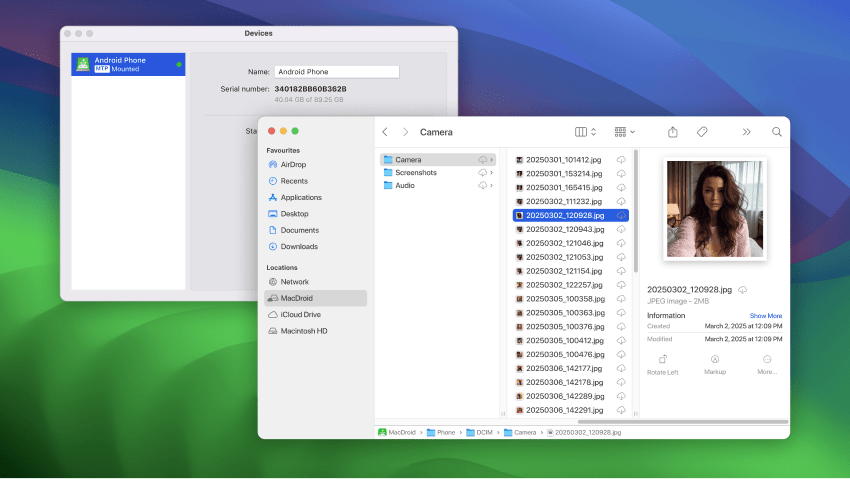Click cloud download icon for Screenshots folder
This screenshot has height=479, width=850.
click(482, 172)
